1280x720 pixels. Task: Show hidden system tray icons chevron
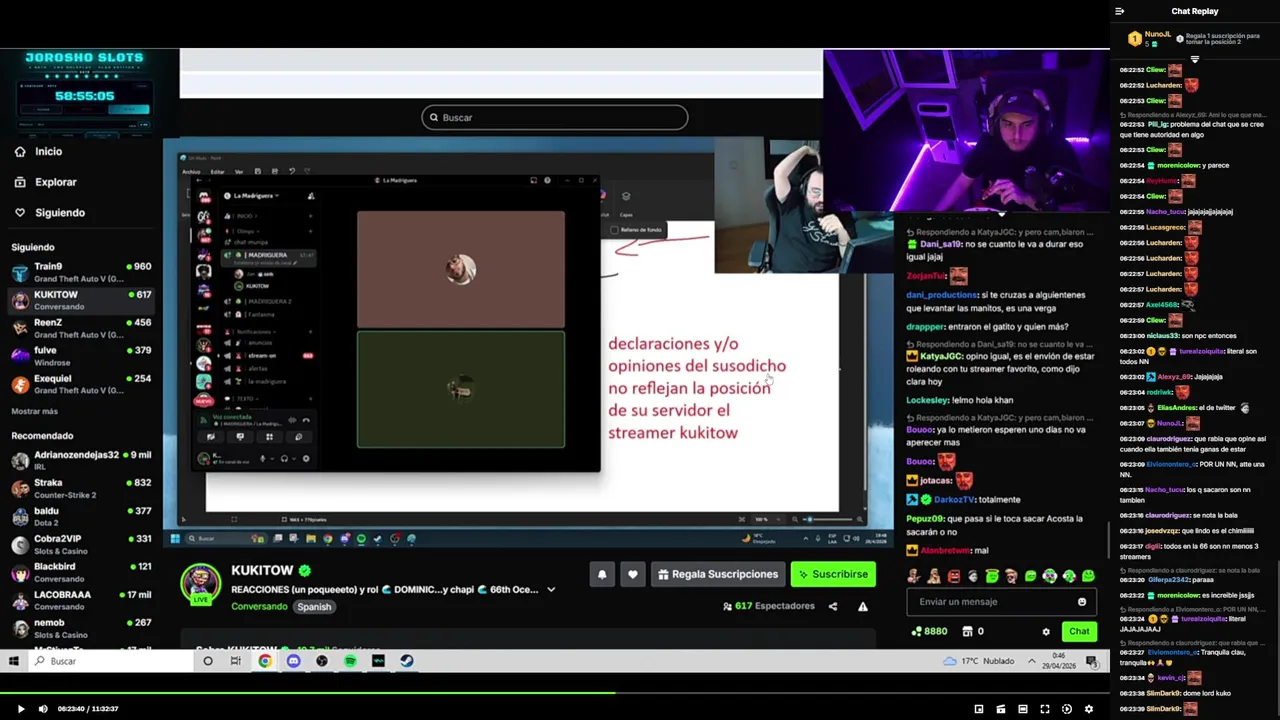1031,661
